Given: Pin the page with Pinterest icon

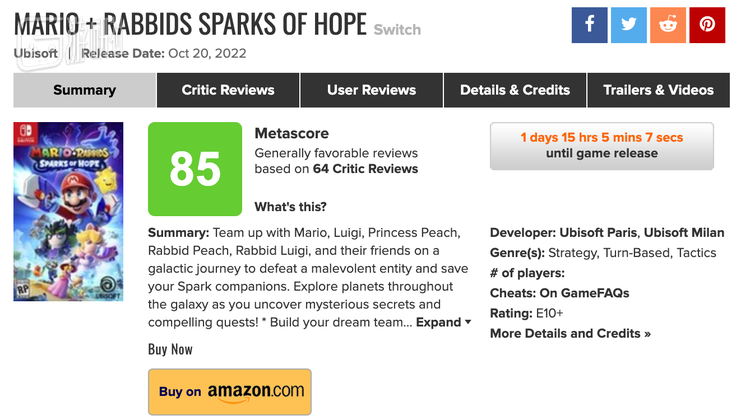Looking at the screenshot, I should [707, 25].
